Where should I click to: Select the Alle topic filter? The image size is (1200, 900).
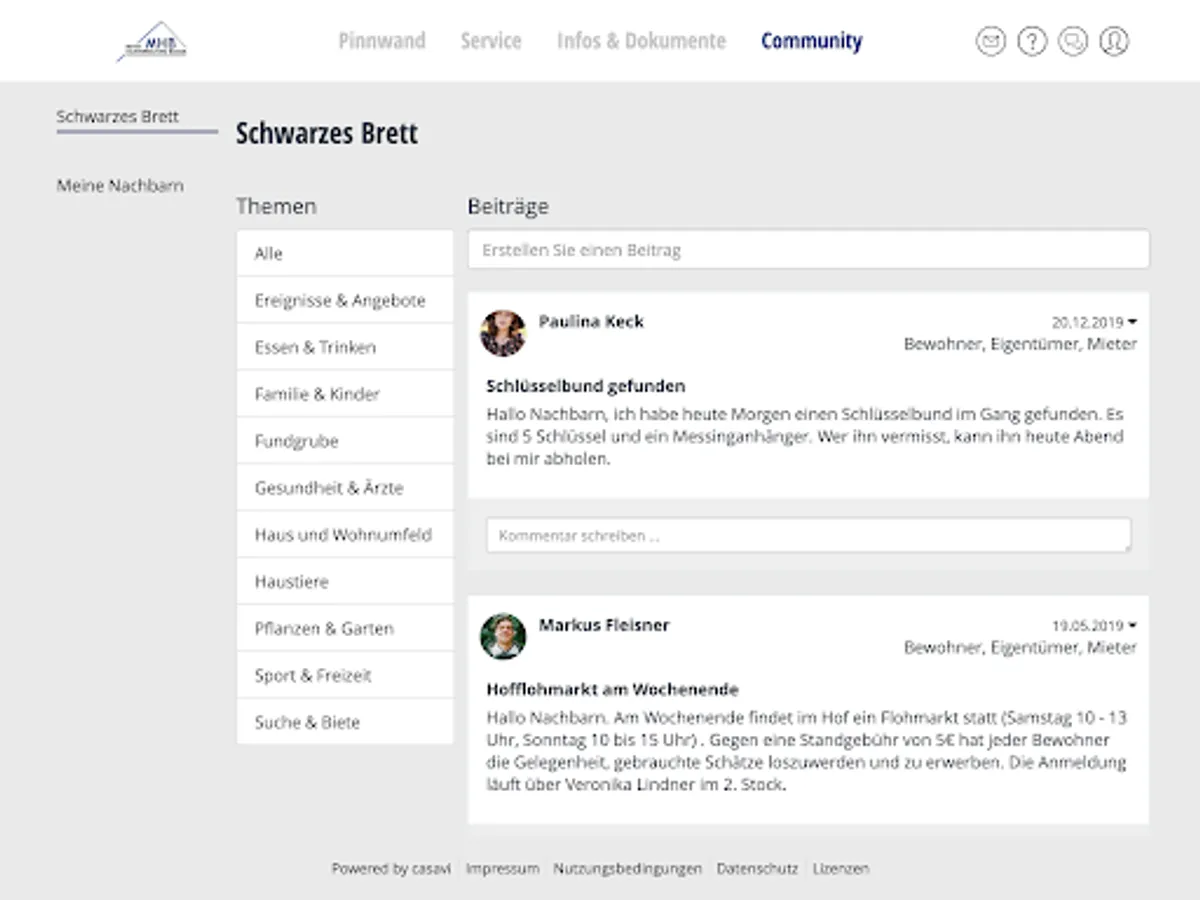[x=345, y=254]
